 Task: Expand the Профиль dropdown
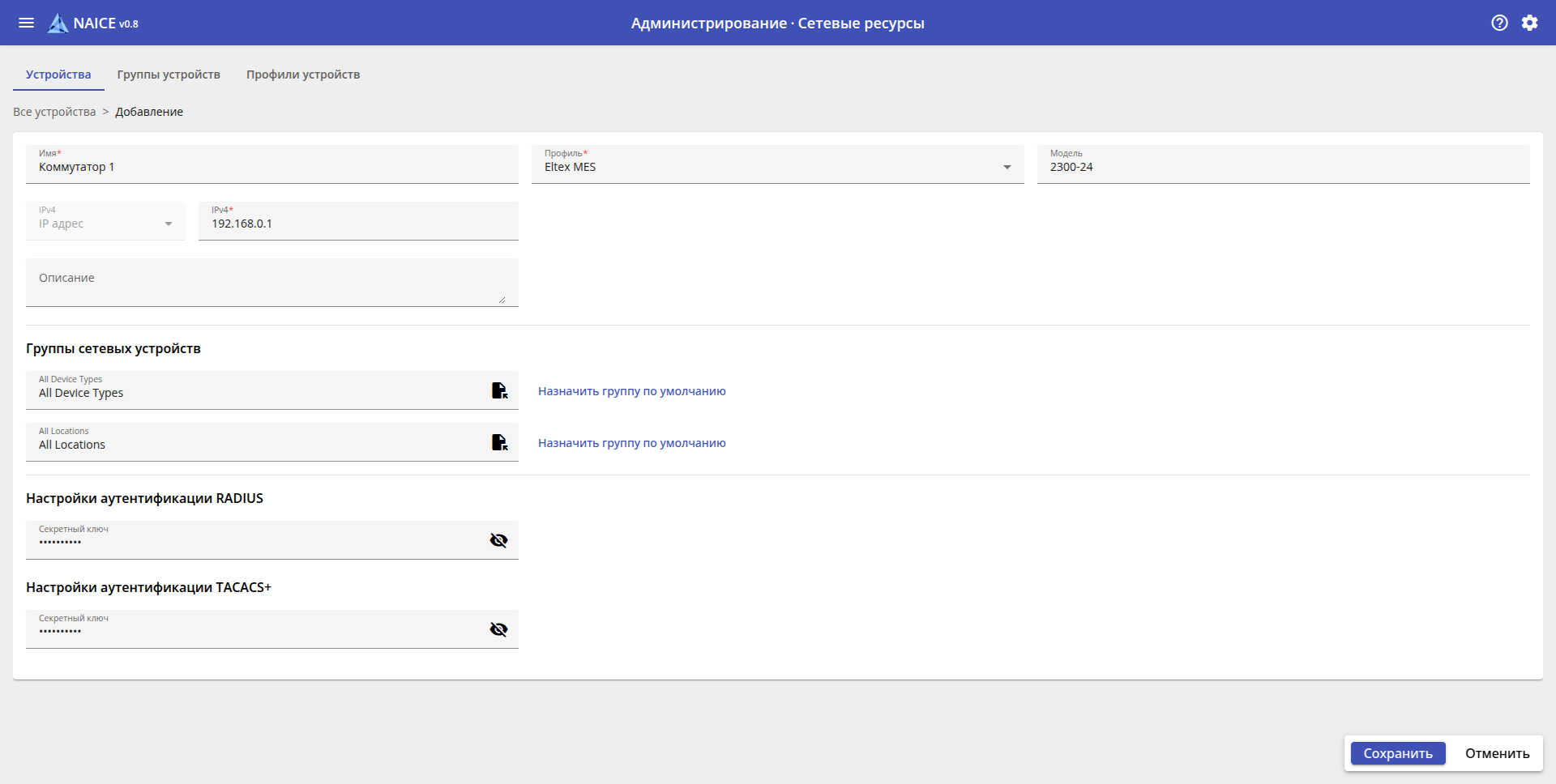click(x=778, y=164)
